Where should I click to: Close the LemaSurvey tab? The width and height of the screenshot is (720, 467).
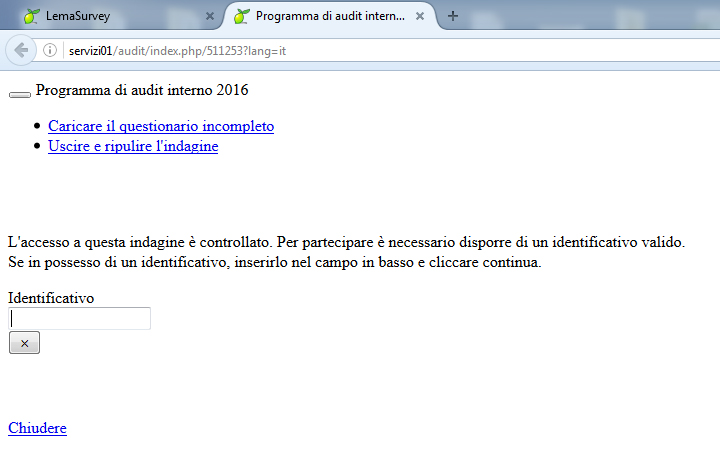click(x=210, y=16)
